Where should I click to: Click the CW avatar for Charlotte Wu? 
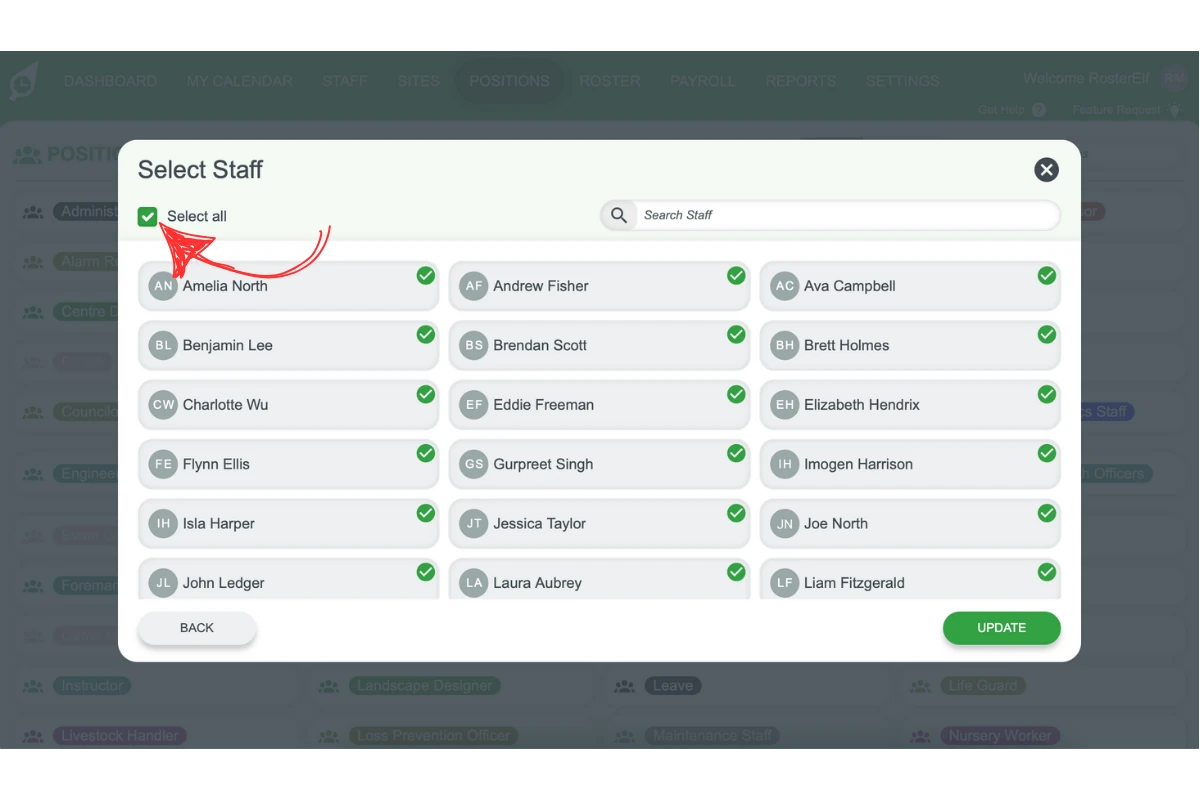pyautogui.click(x=163, y=405)
